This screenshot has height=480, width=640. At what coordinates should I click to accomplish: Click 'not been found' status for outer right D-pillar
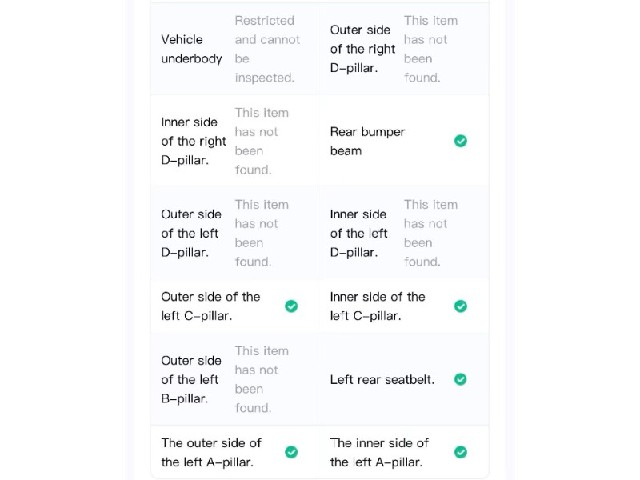pos(431,49)
